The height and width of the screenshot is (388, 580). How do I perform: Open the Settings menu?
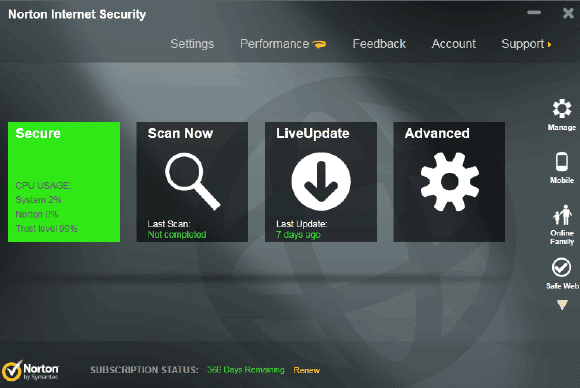[x=192, y=44]
